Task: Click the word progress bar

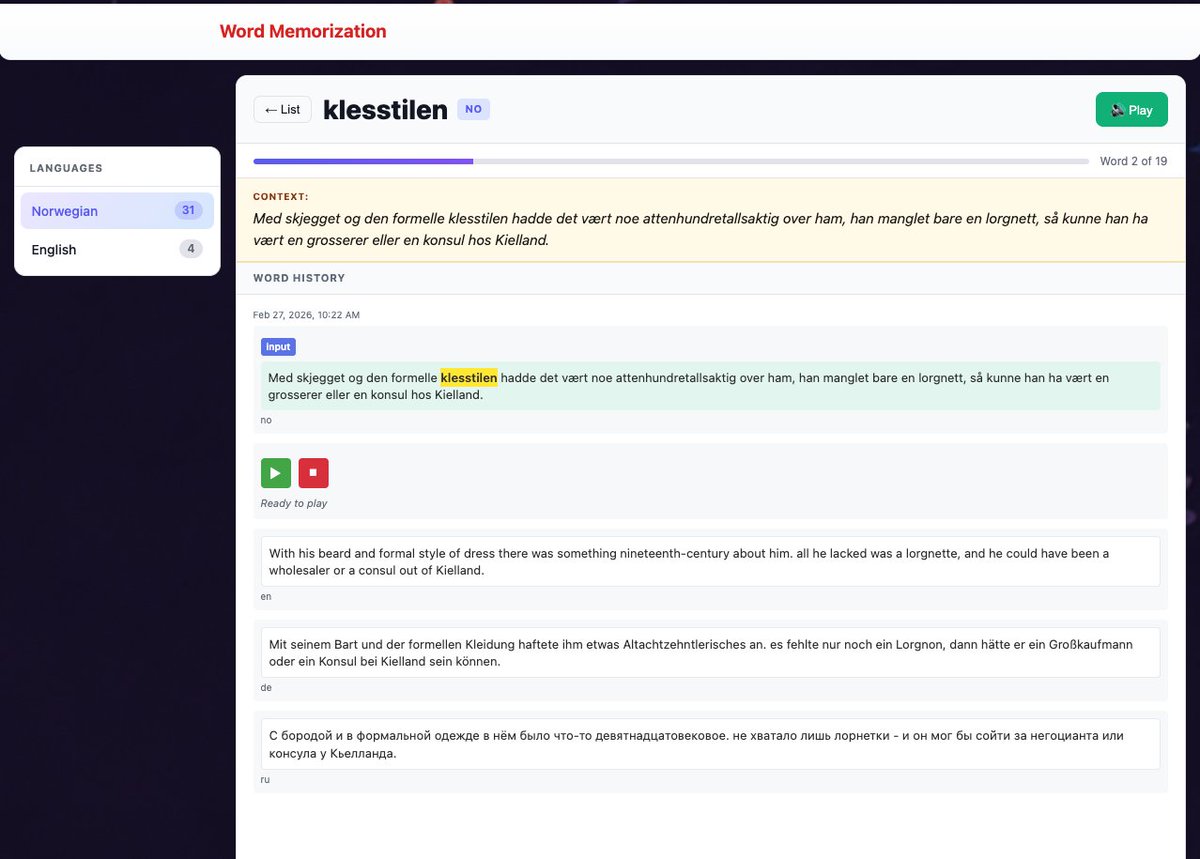Action: coord(671,161)
